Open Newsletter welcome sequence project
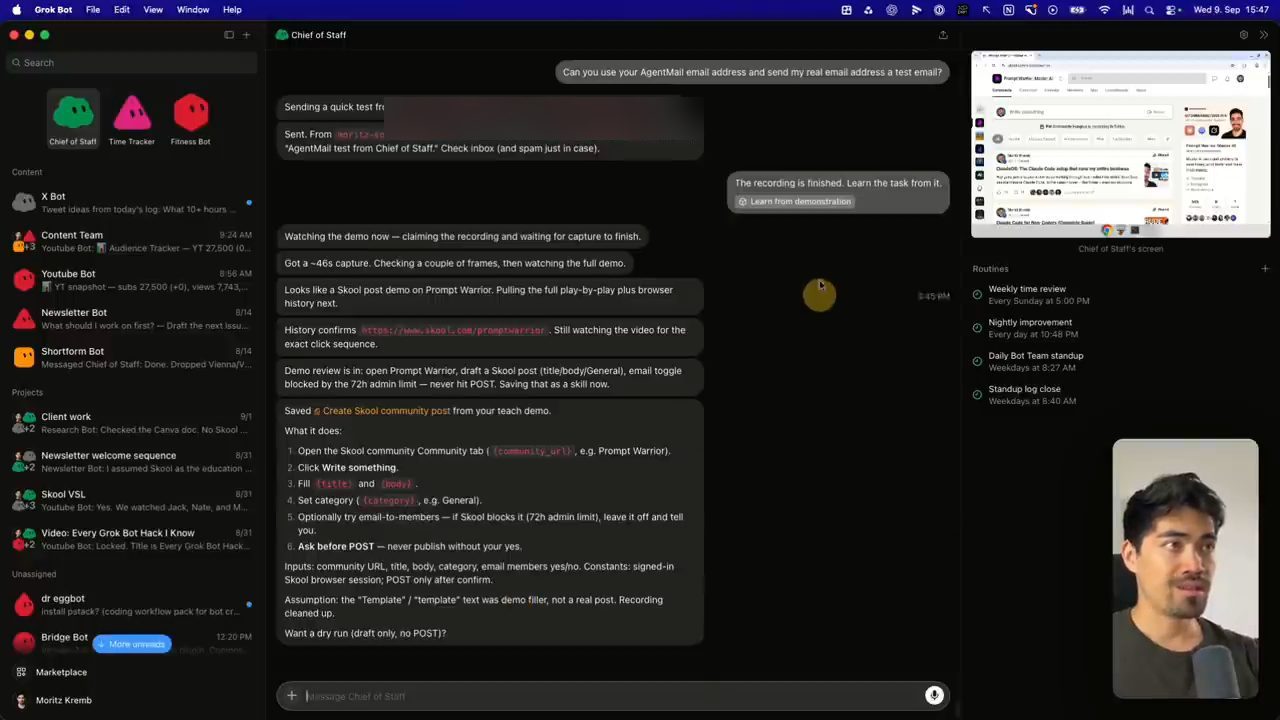This screenshot has width=1280, height=720. pos(132,462)
